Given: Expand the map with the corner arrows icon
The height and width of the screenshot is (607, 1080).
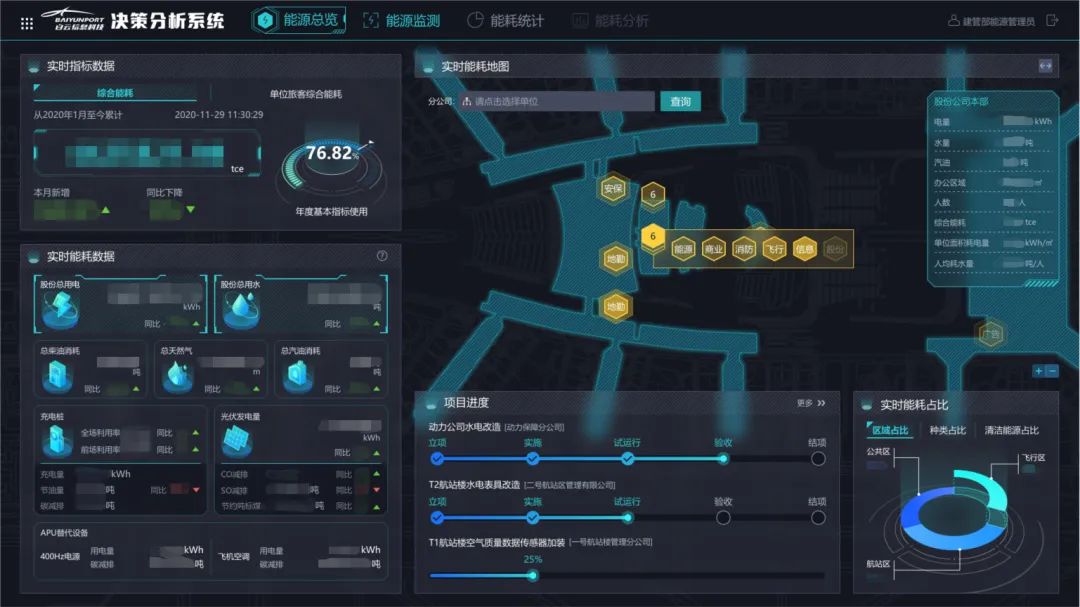Looking at the screenshot, I should (x=1046, y=65).
